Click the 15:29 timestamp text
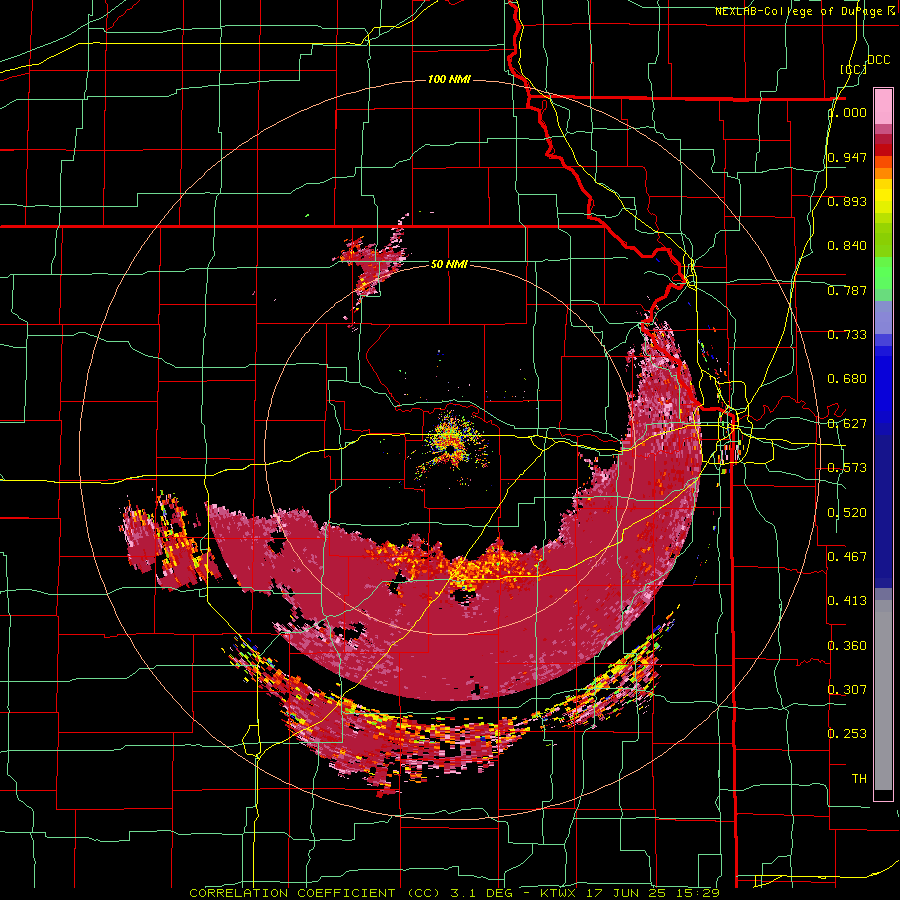This screenshot has width=900, height=900. click(x=698, y=893)
